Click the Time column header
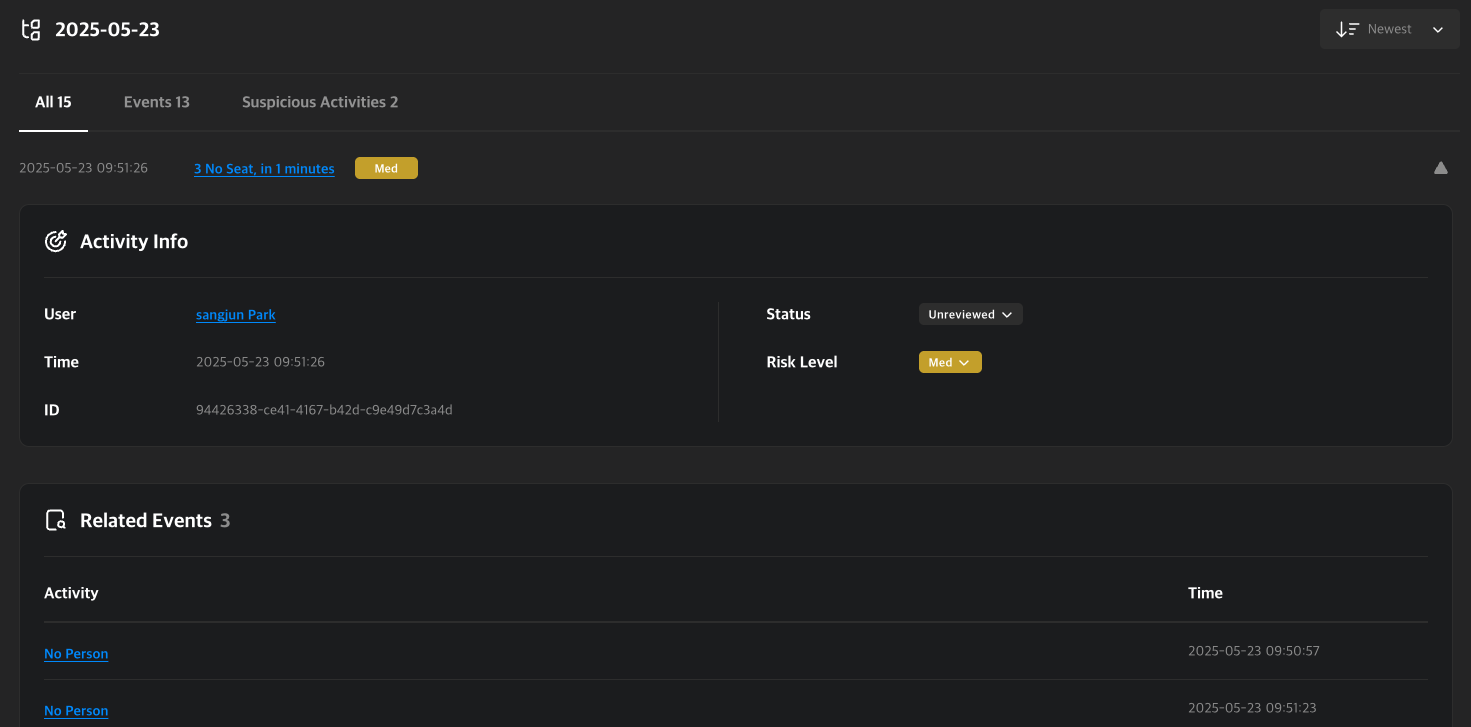 pyautogui.click(x=1205, y=592)
